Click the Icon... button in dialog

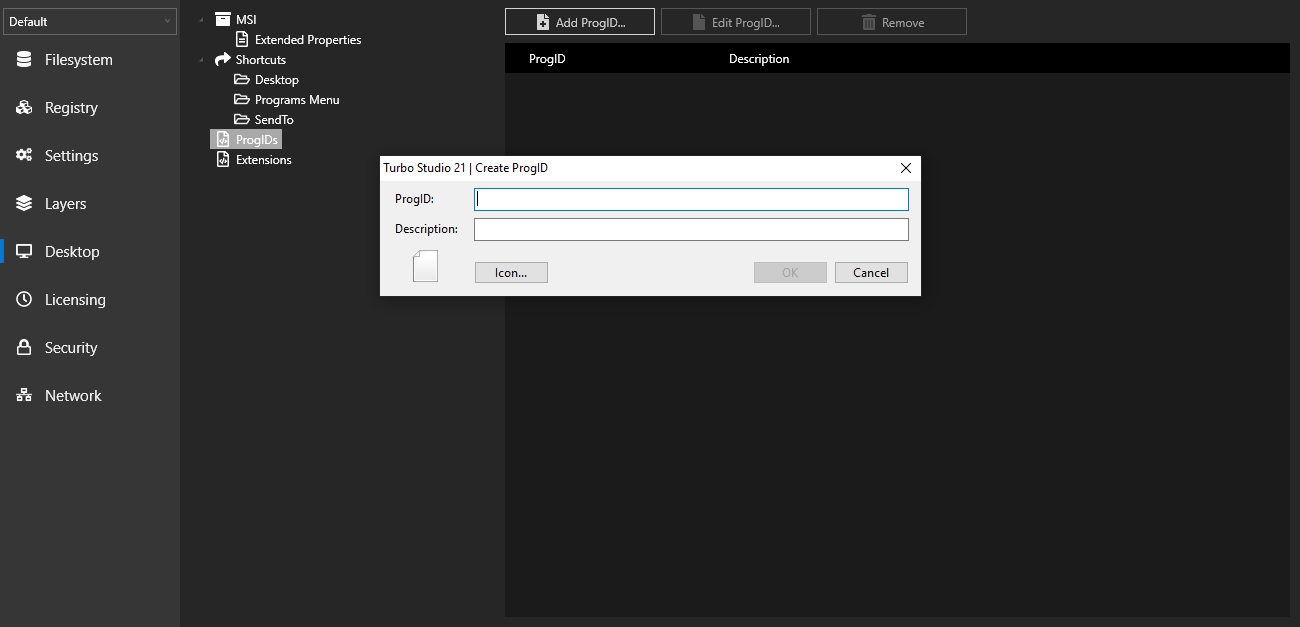[511, 272]
